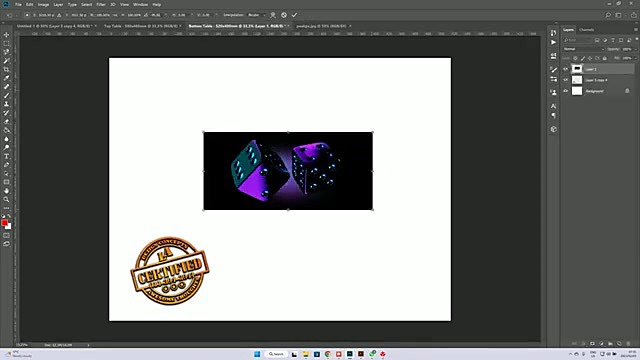Open the Interpolation dropdown
The height and width of the screenshot is (360, 640).
point(256,15)
